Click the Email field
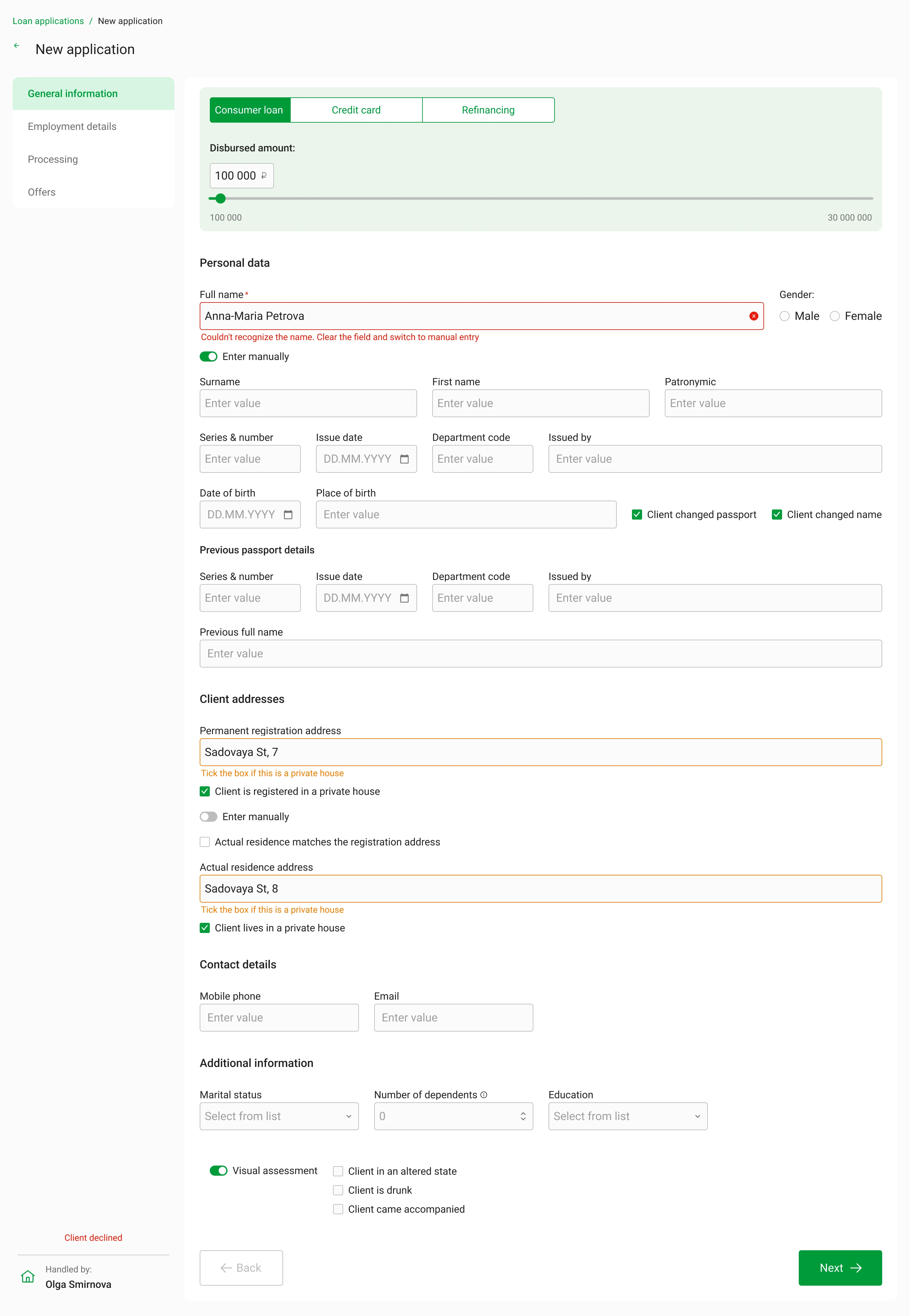The width and height of the screenshot is (910, 1316). pos(453,1018)
